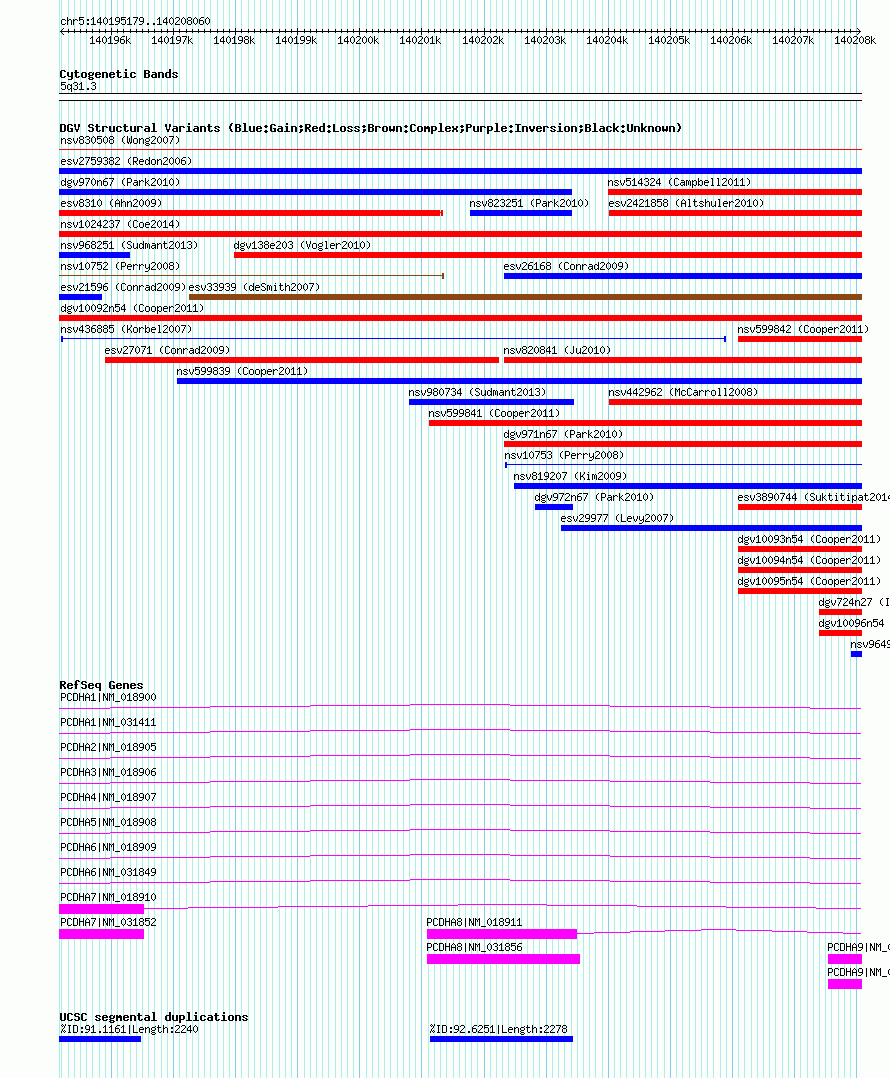The width and height of the screenshot is (890, 1078).
Task: Click PCDHA3|NM_018906 gene label
Action: (108, 773)
